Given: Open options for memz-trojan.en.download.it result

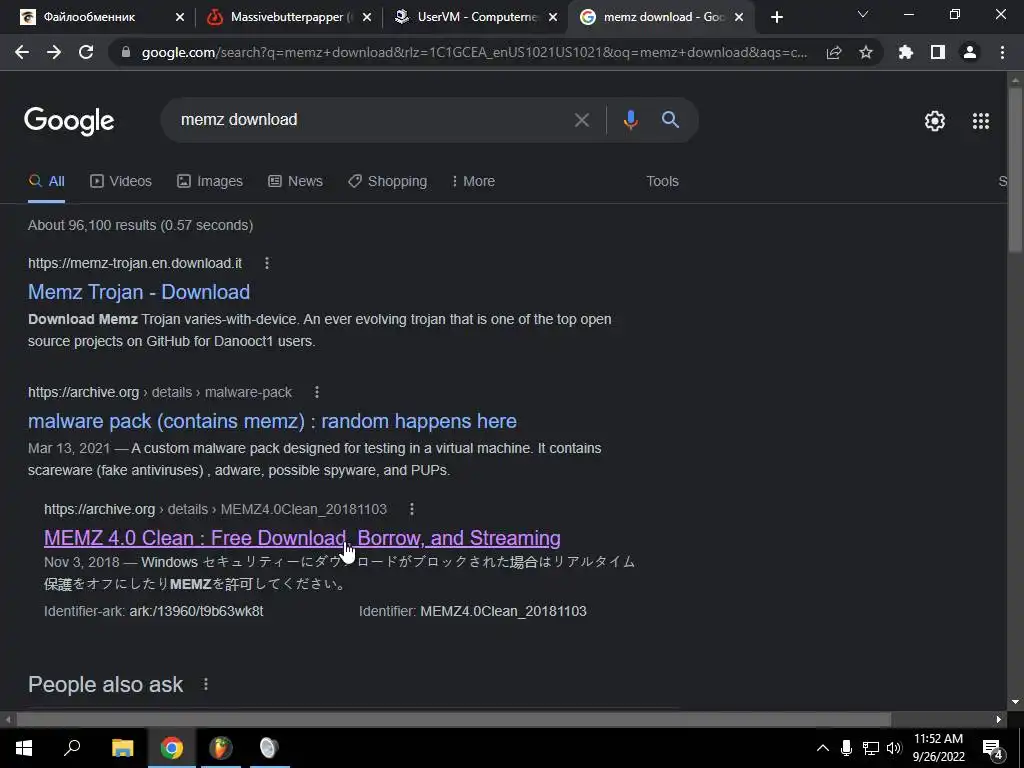Looking at the screenshot, I should click(x=266, y=263).
